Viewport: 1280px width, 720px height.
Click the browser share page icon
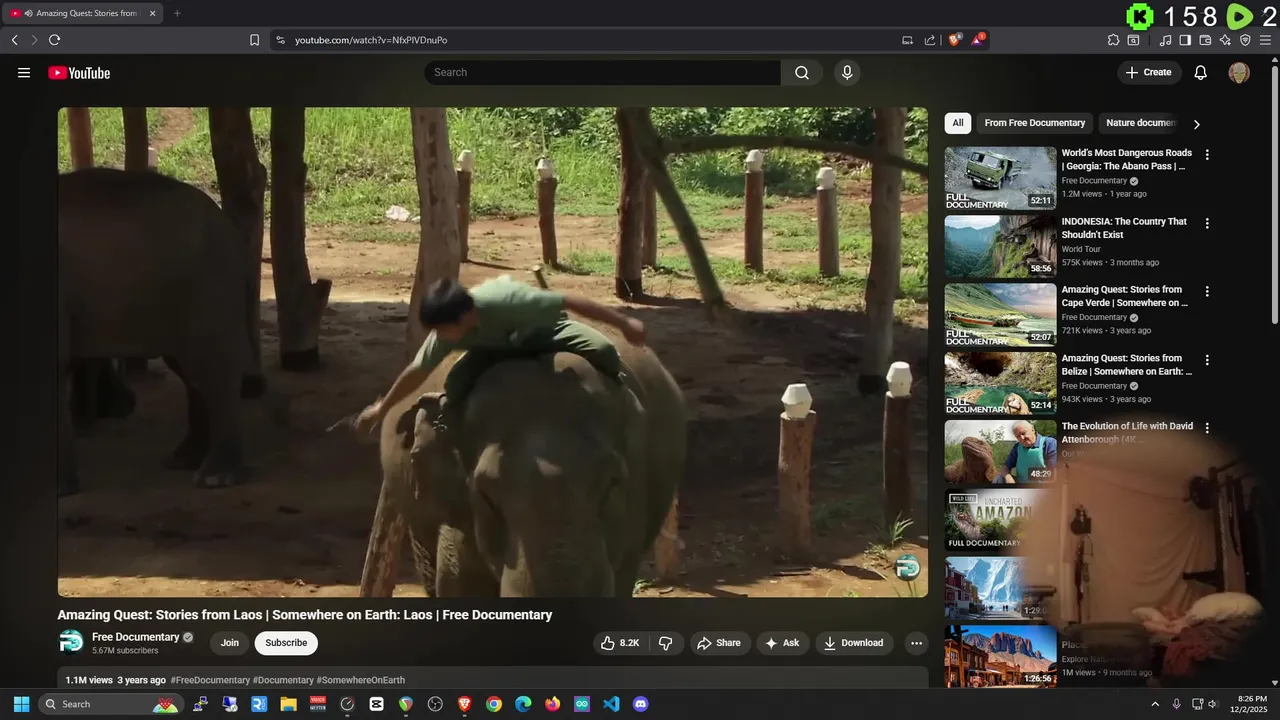(930, 40)
